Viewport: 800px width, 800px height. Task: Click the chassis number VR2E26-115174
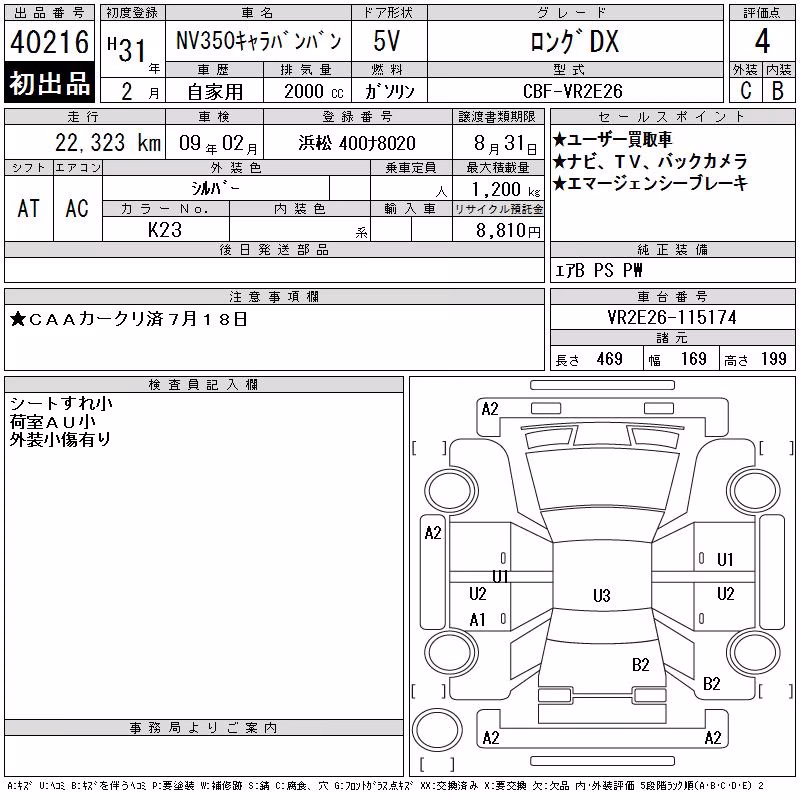pos(672,317)
